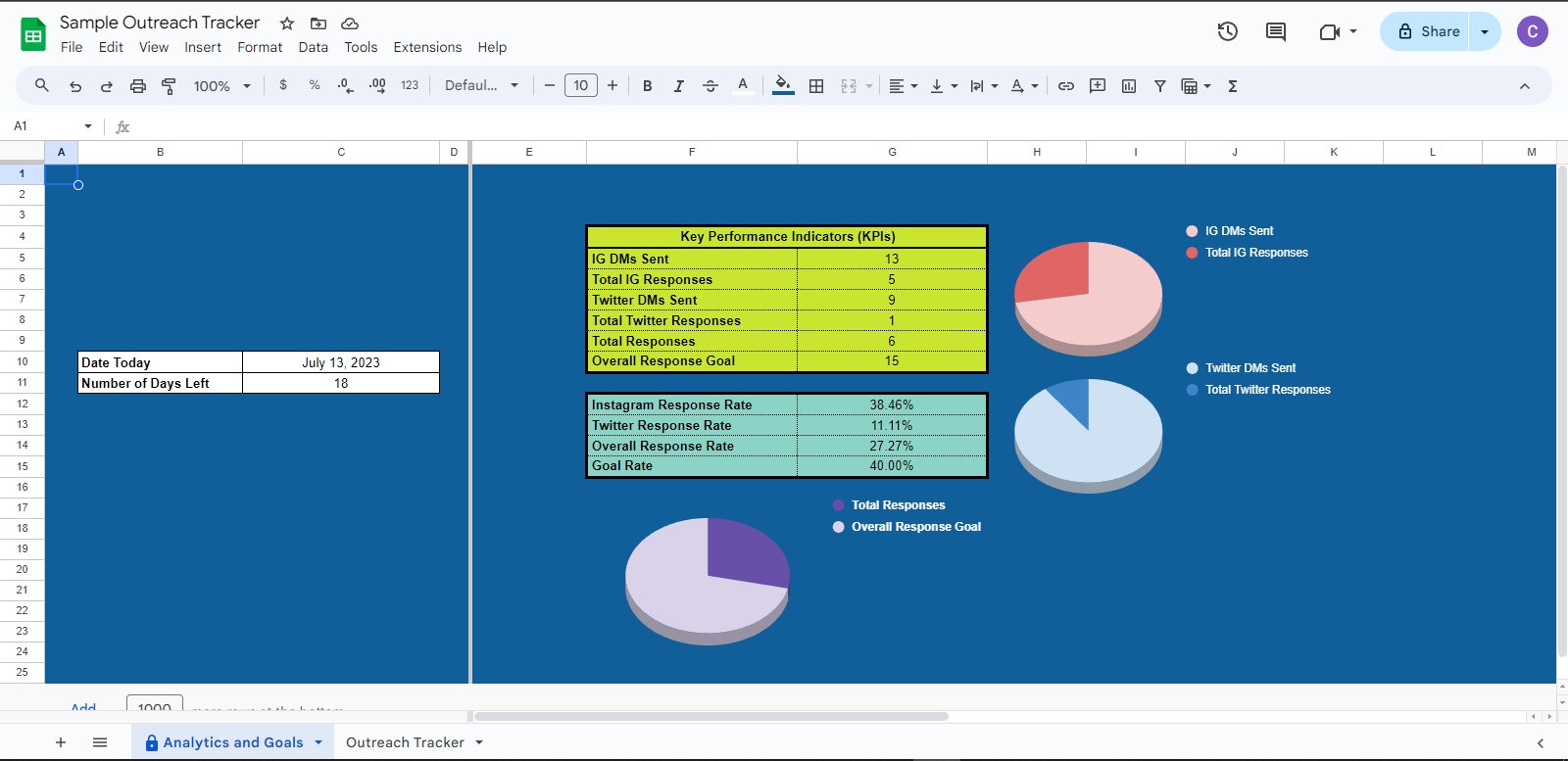The height and width of the screenshot is (761, 1568).
Task: Select the July 13, 2023 date cell
Action: (341, 362)
